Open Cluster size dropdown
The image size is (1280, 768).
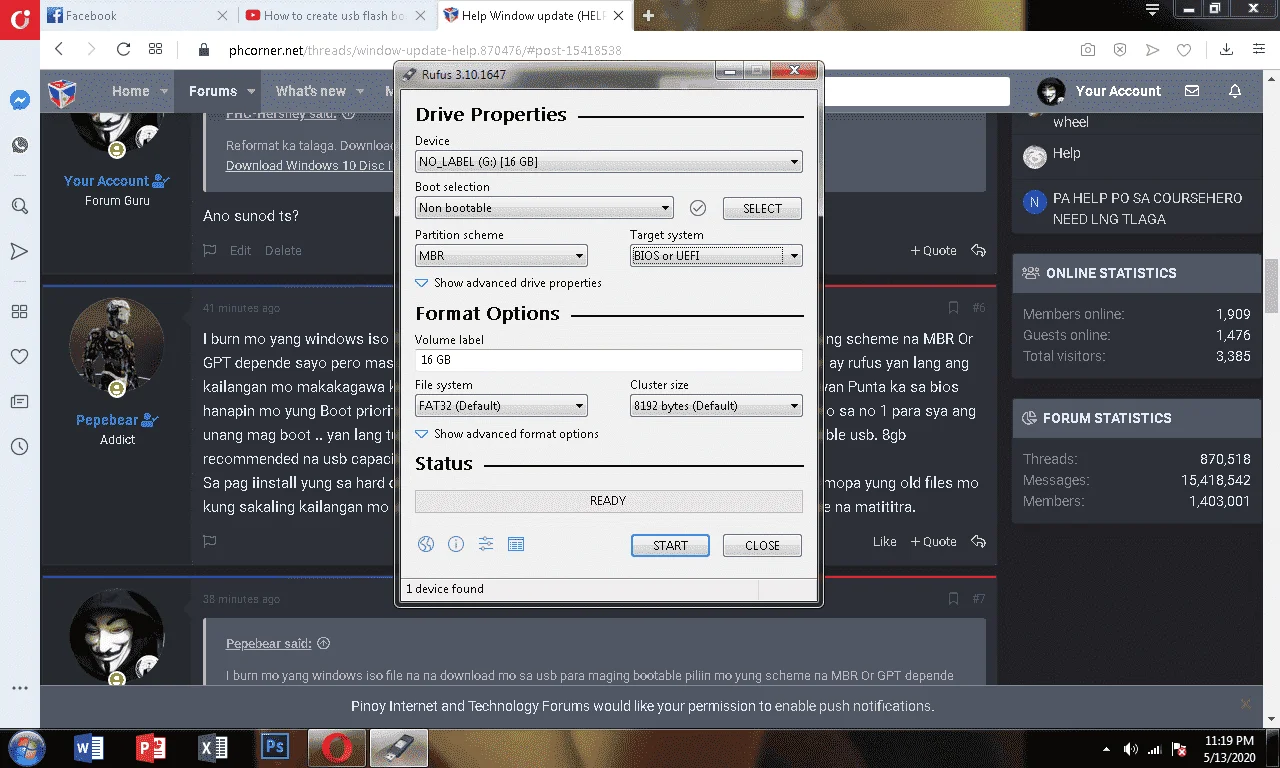[x=716, y=406]
